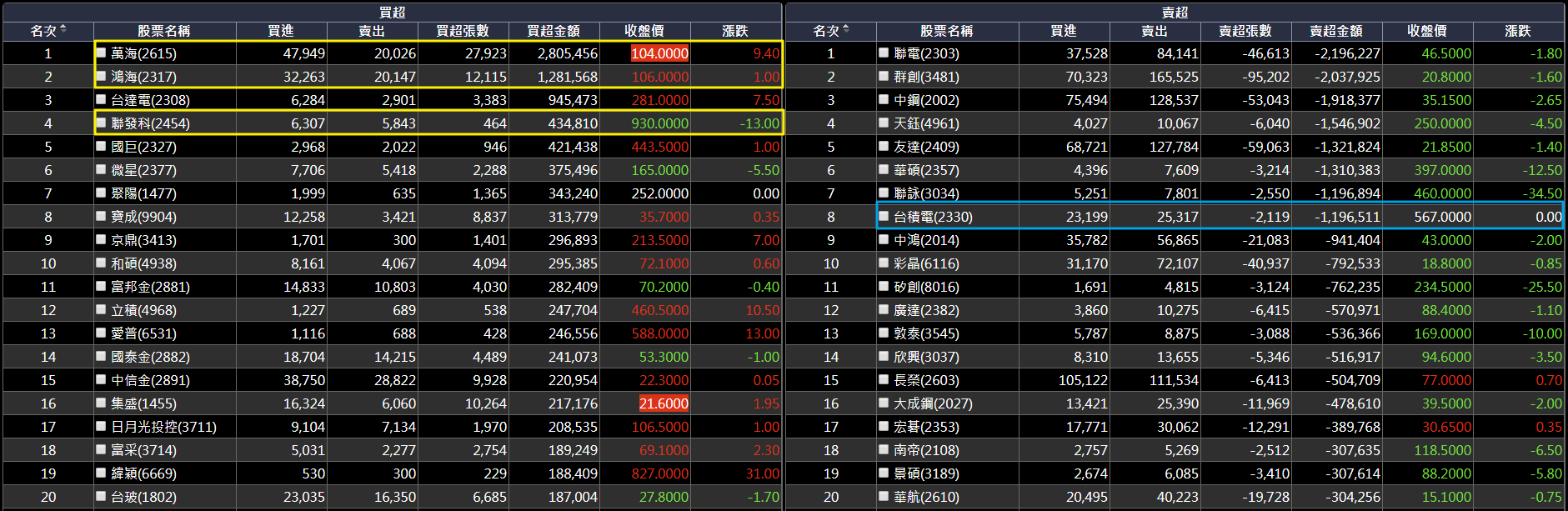
Task: Enable the checkbox beside 國巨(2327)
Action: coord(101,146)
